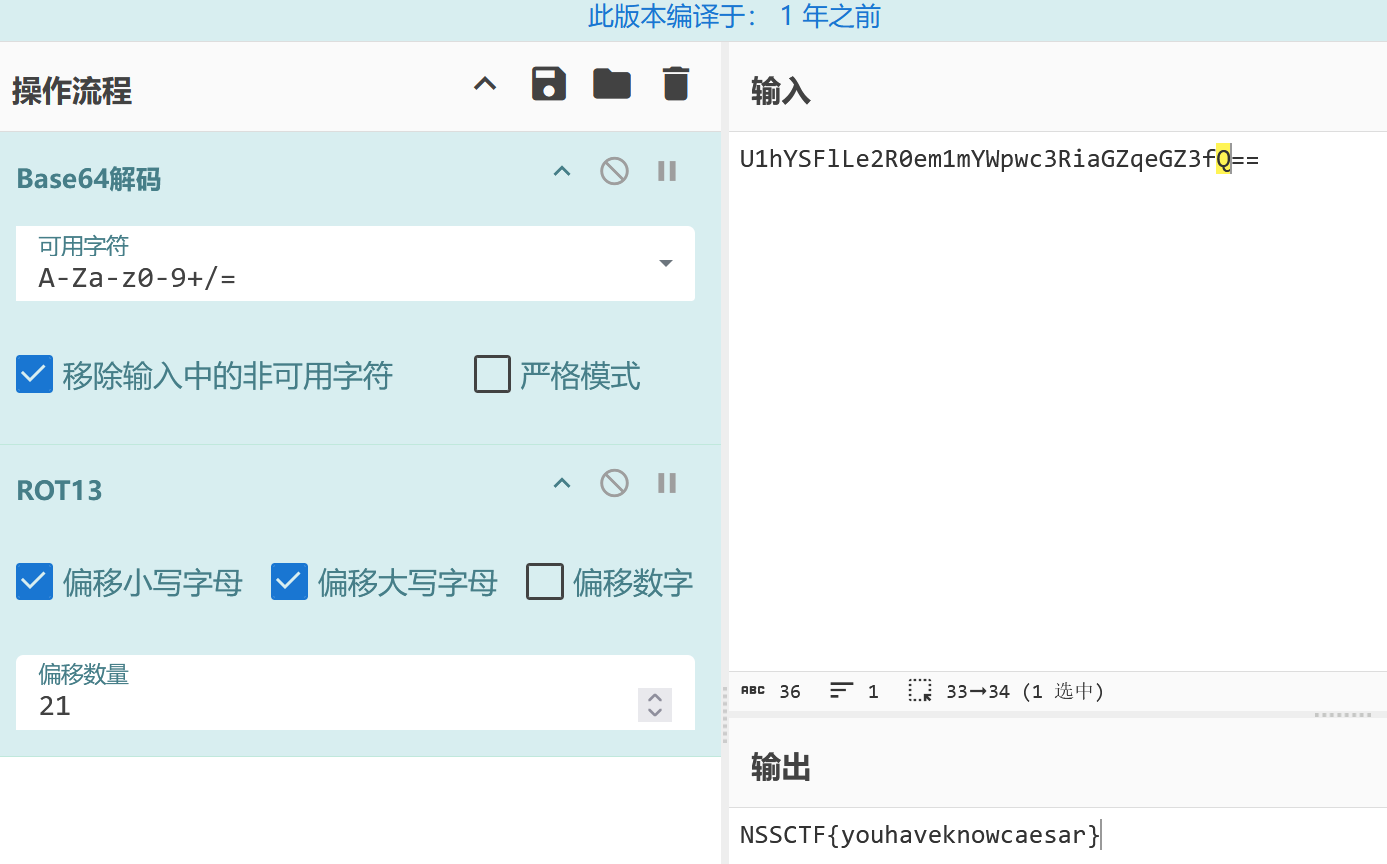Click into the 输入 text area

[1050, 400]
